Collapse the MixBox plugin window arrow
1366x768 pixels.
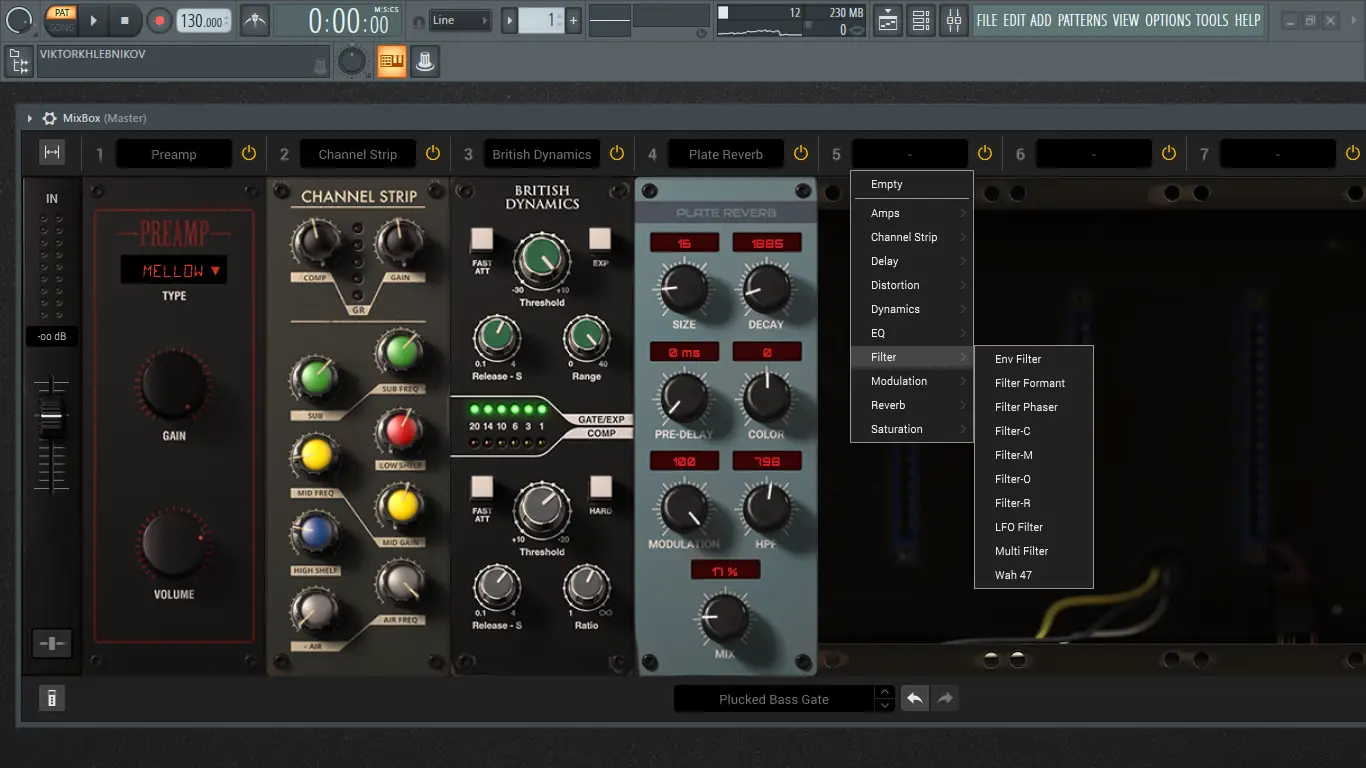(x=30, y=118)
